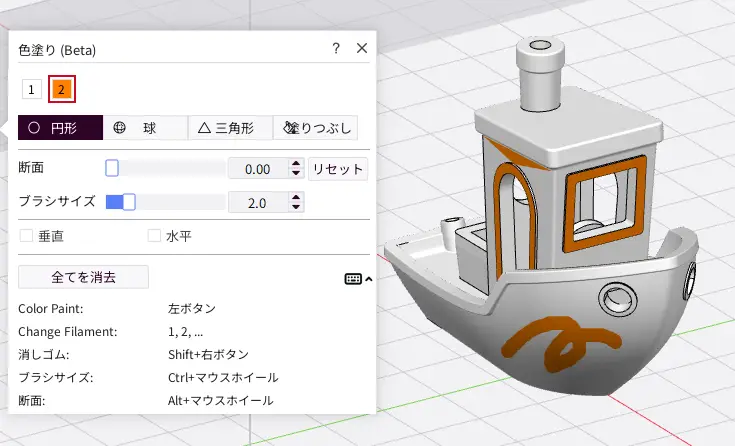Viewport: 735px width, 446px height.
Task: Select the 三角形 triangle brush tool
Action: tap(230, 128)
